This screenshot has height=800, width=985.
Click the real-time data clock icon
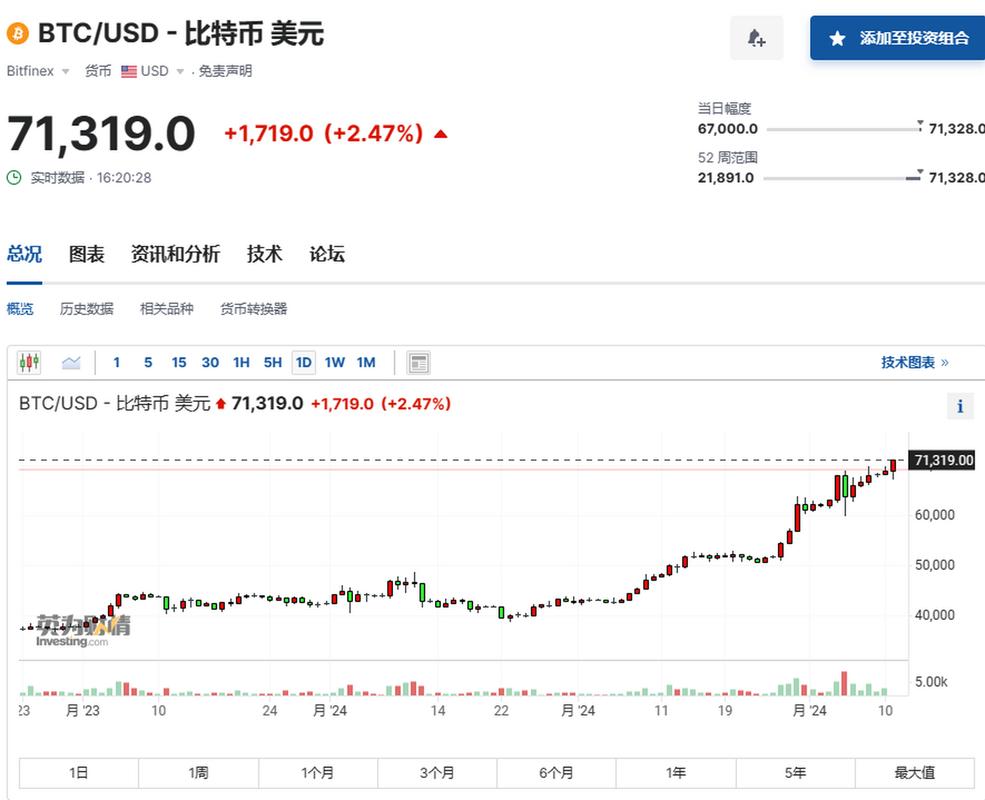12,177
